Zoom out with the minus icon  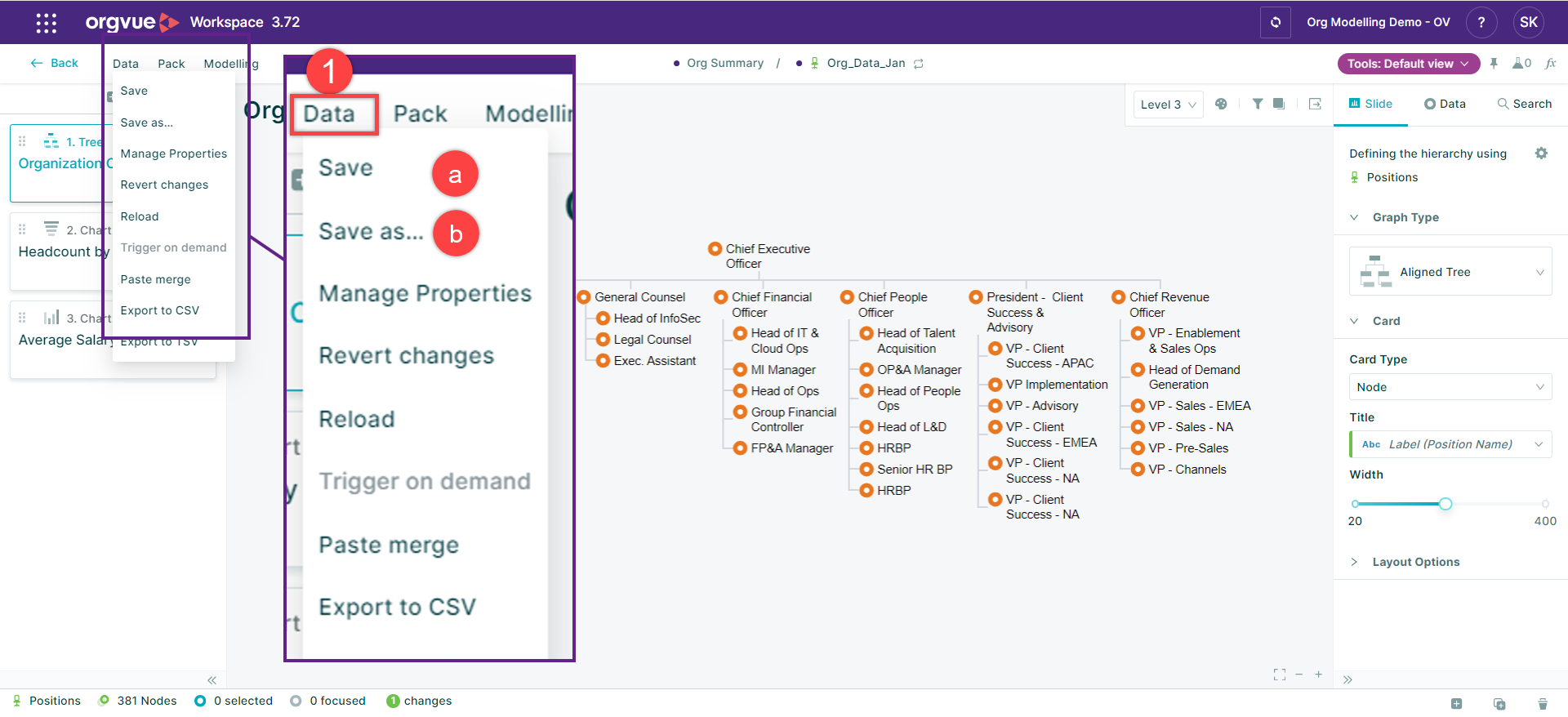click(1298, 675)
